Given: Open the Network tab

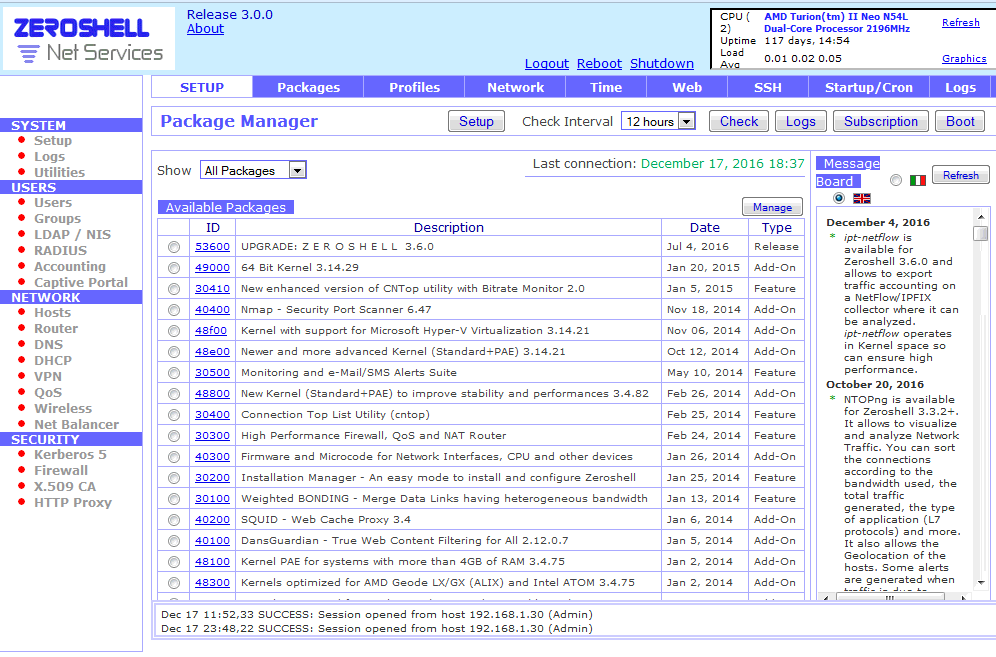Looking at the screenshot, I should click(515, 87).
